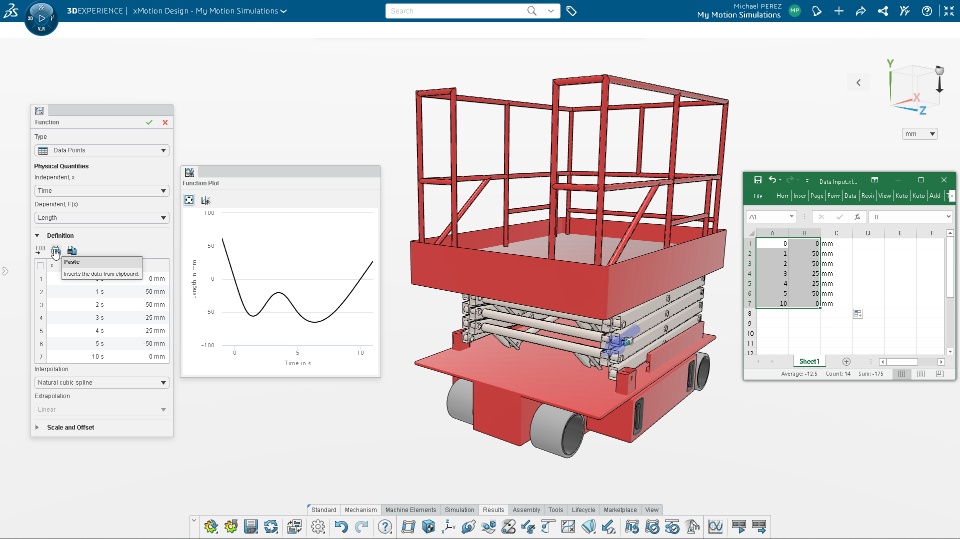The height and width of the screenshot is (539, 960).
Task: Toggle the select-all checkbox in data table header
Action: [40, 266]
